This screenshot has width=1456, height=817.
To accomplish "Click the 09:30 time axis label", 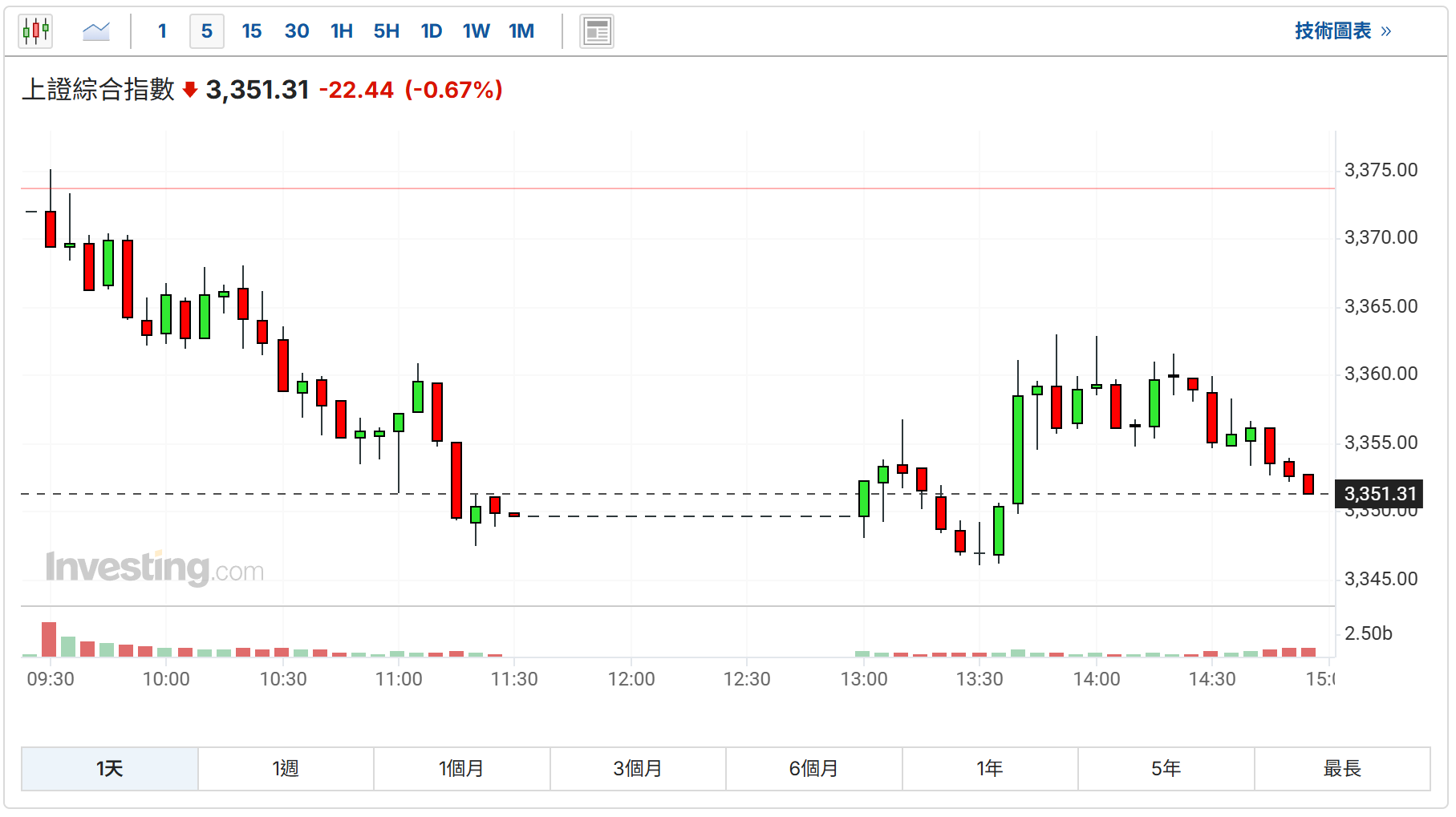I will [51, 679].
